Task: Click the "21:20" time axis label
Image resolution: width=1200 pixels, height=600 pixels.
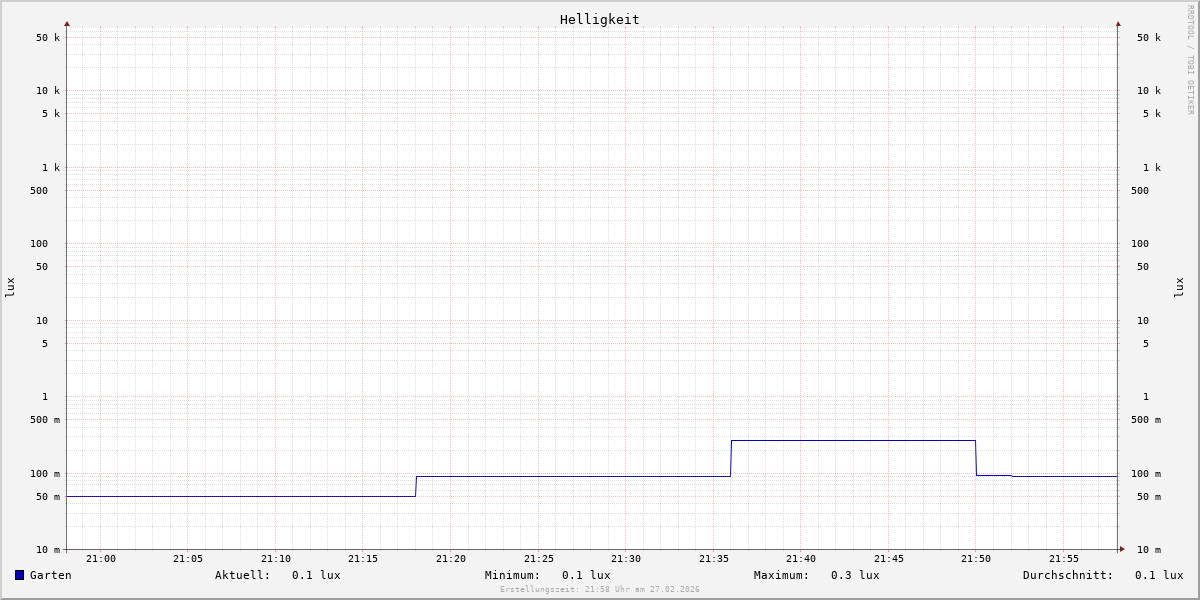Action: 451,559
